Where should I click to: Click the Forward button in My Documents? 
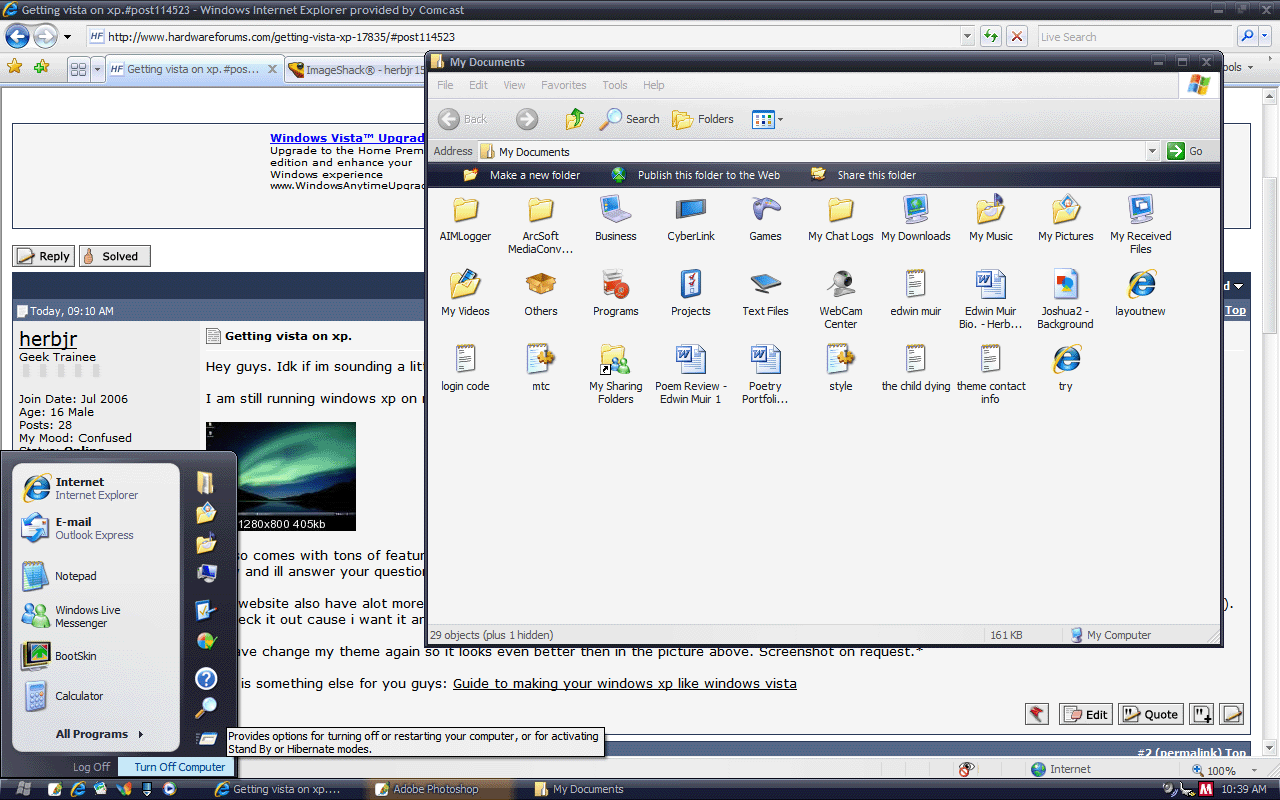527,119
